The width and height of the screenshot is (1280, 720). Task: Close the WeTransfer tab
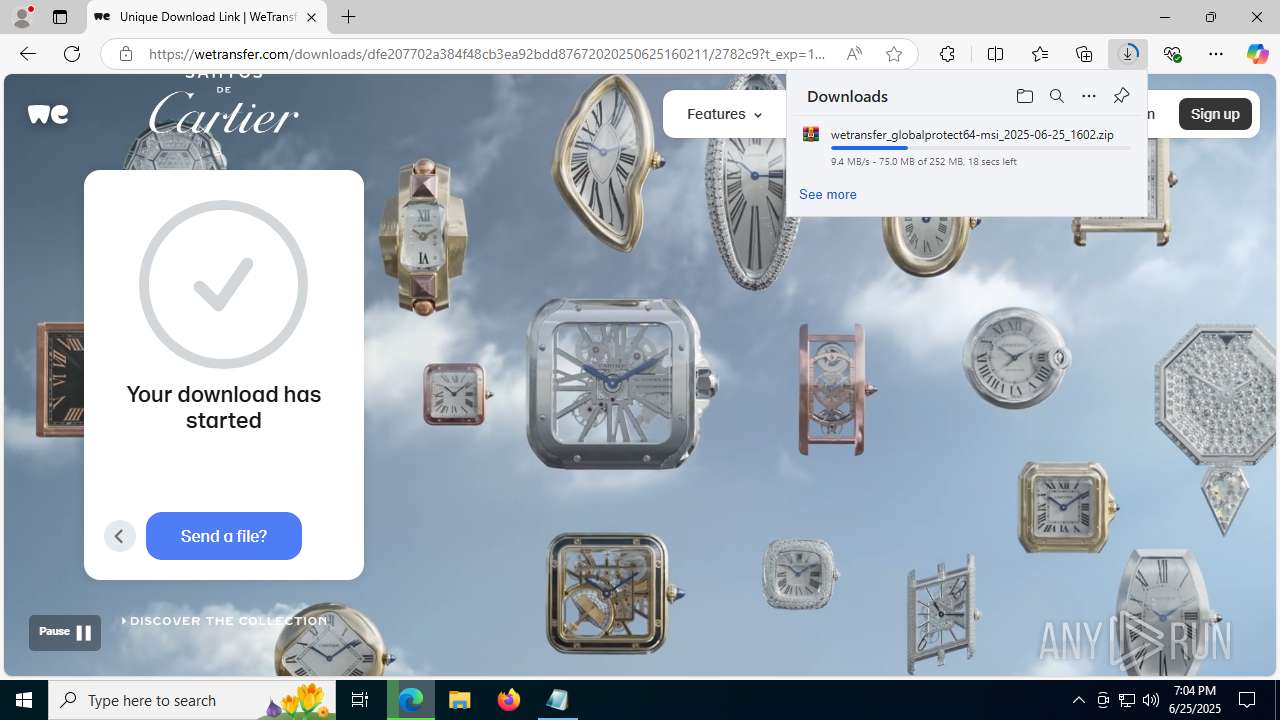(311, 17)
